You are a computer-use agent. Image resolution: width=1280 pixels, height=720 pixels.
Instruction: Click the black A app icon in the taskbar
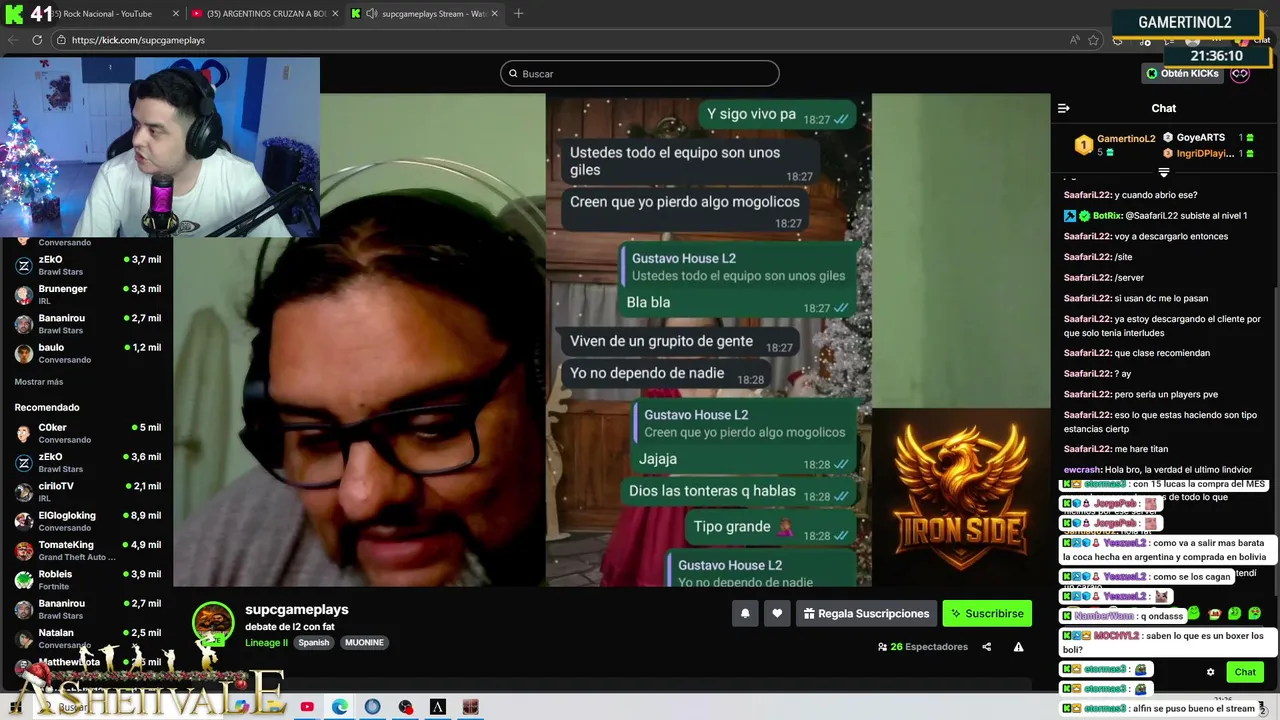(x=437, y=707)
